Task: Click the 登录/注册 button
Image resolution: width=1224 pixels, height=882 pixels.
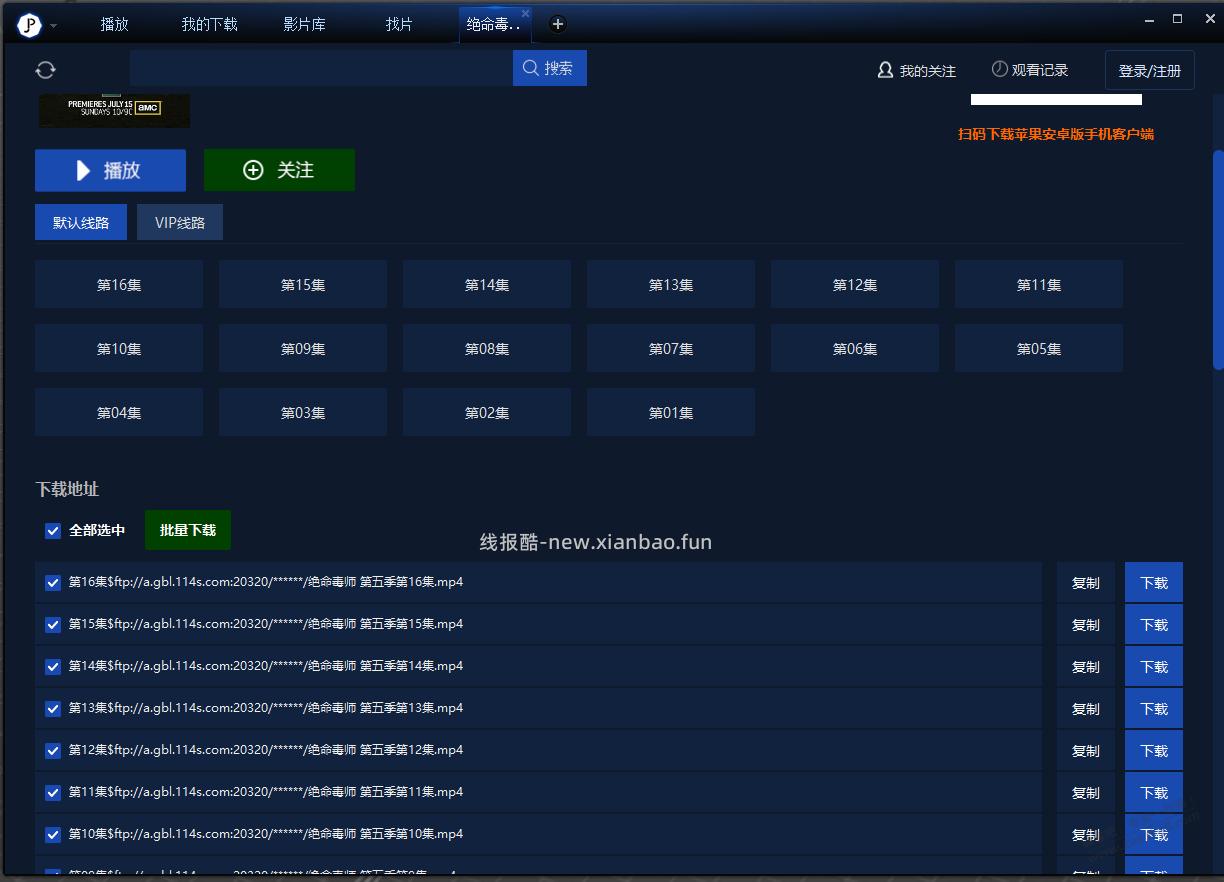Action: click(1150, 71)
